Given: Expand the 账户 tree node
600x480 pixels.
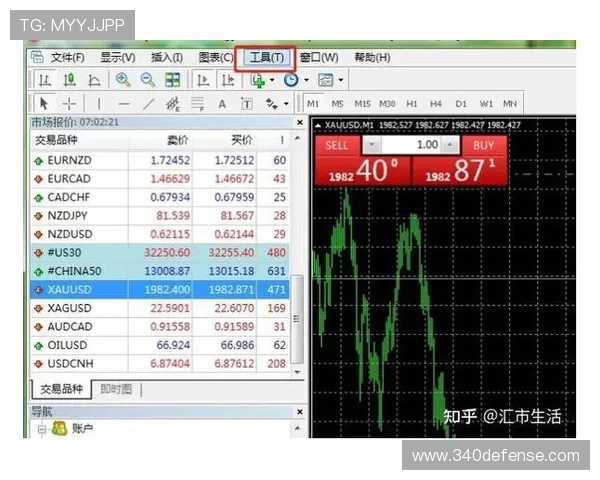Looking at the screenshot, I should [x=41, y=429].
